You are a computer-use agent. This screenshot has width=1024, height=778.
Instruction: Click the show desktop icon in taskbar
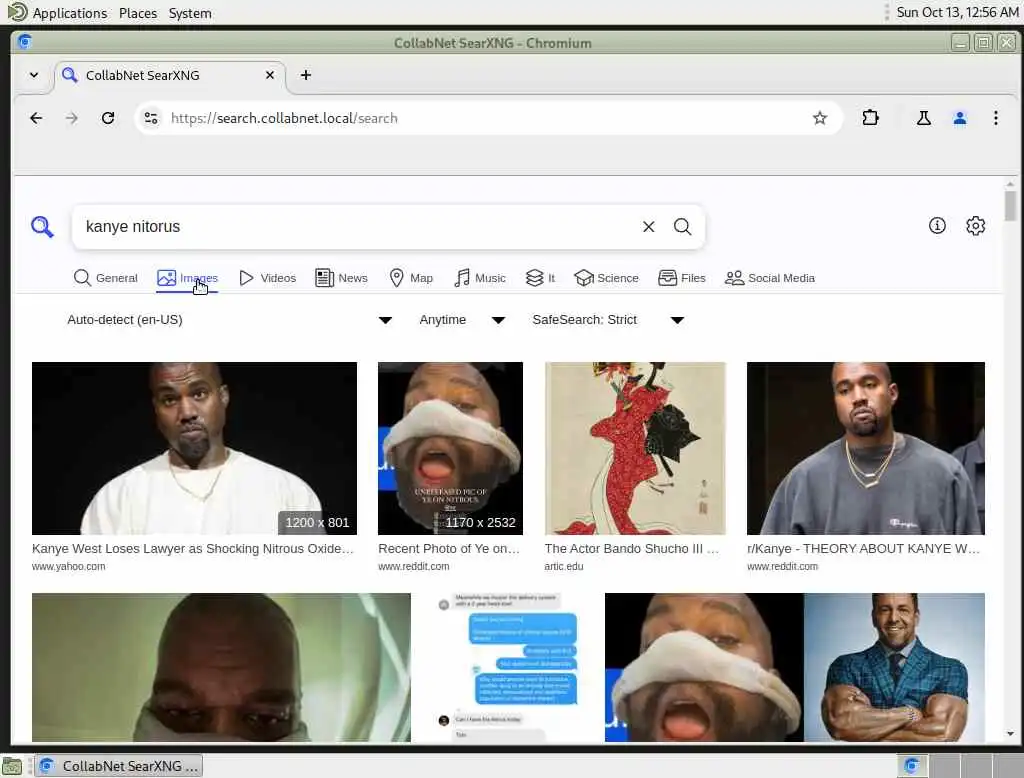12,766
